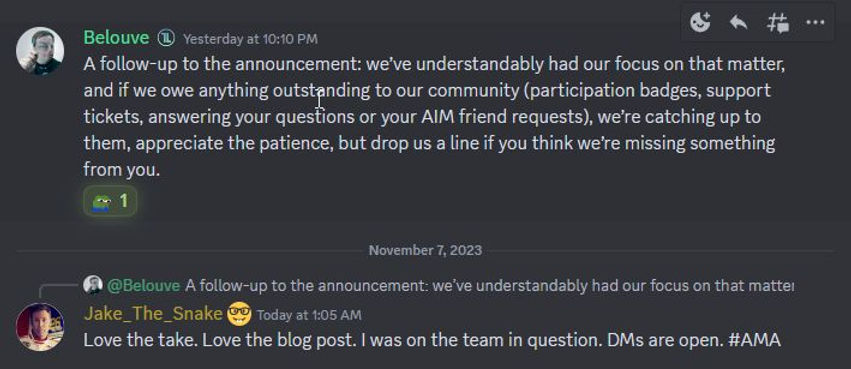Toggle the frog emoji reaction

(110, 201)
